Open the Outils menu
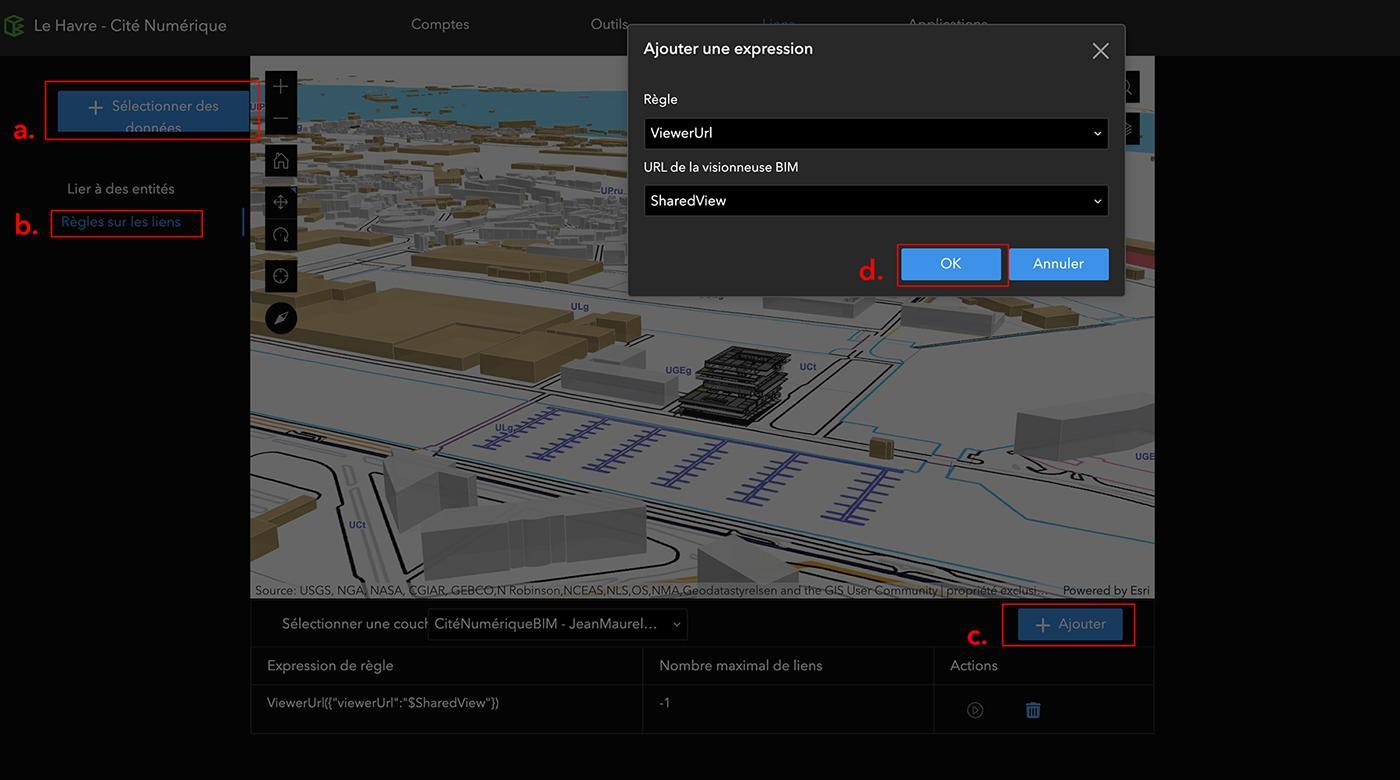1400x780 pixels. [609, 24]
